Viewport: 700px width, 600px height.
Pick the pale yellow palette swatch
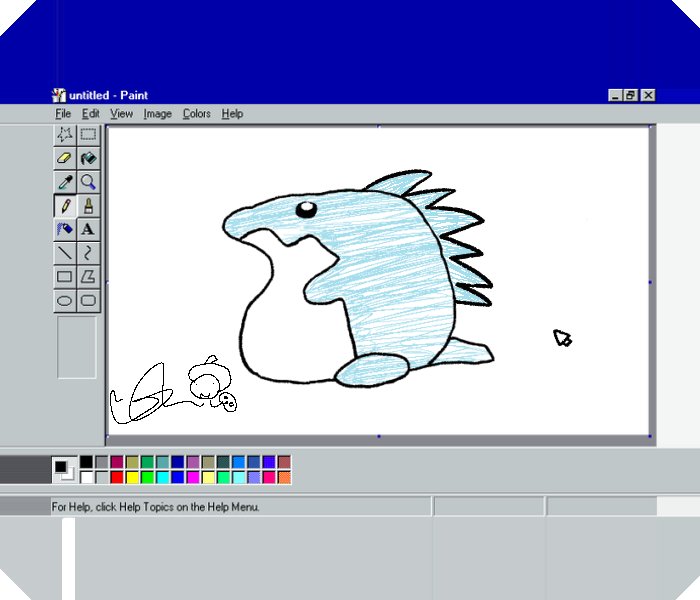208,477
